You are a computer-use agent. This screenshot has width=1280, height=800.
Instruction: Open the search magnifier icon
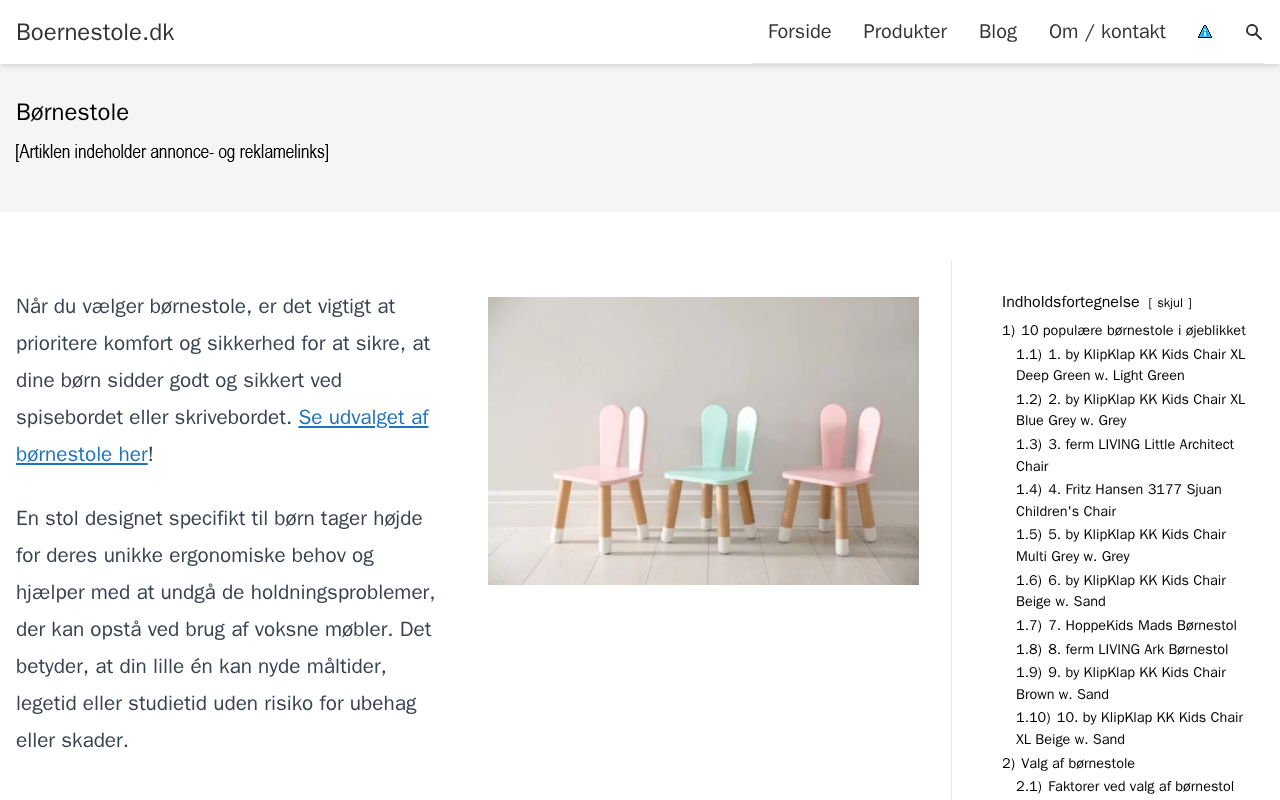(1254, 32)
